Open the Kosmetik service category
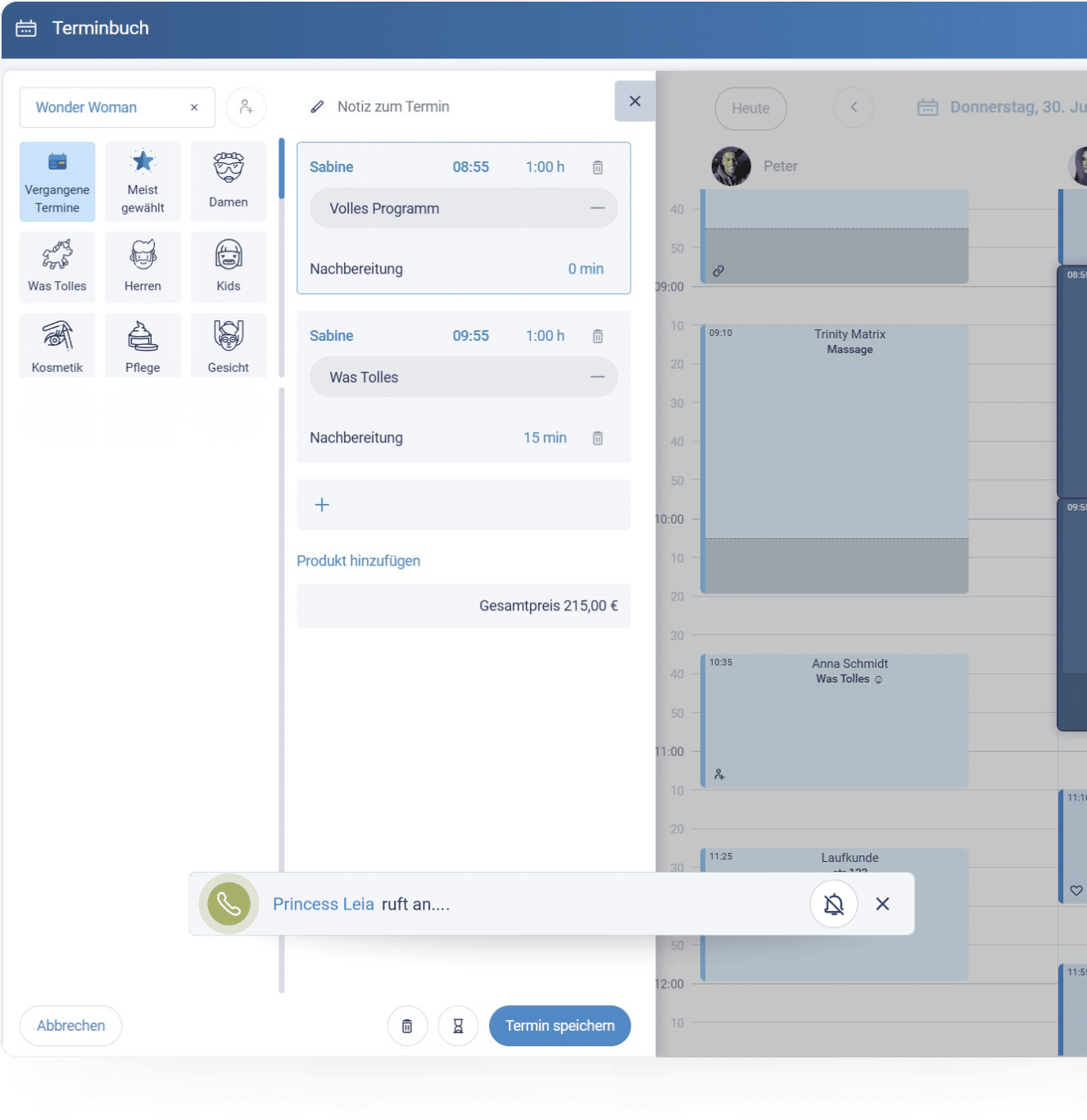 57,346
